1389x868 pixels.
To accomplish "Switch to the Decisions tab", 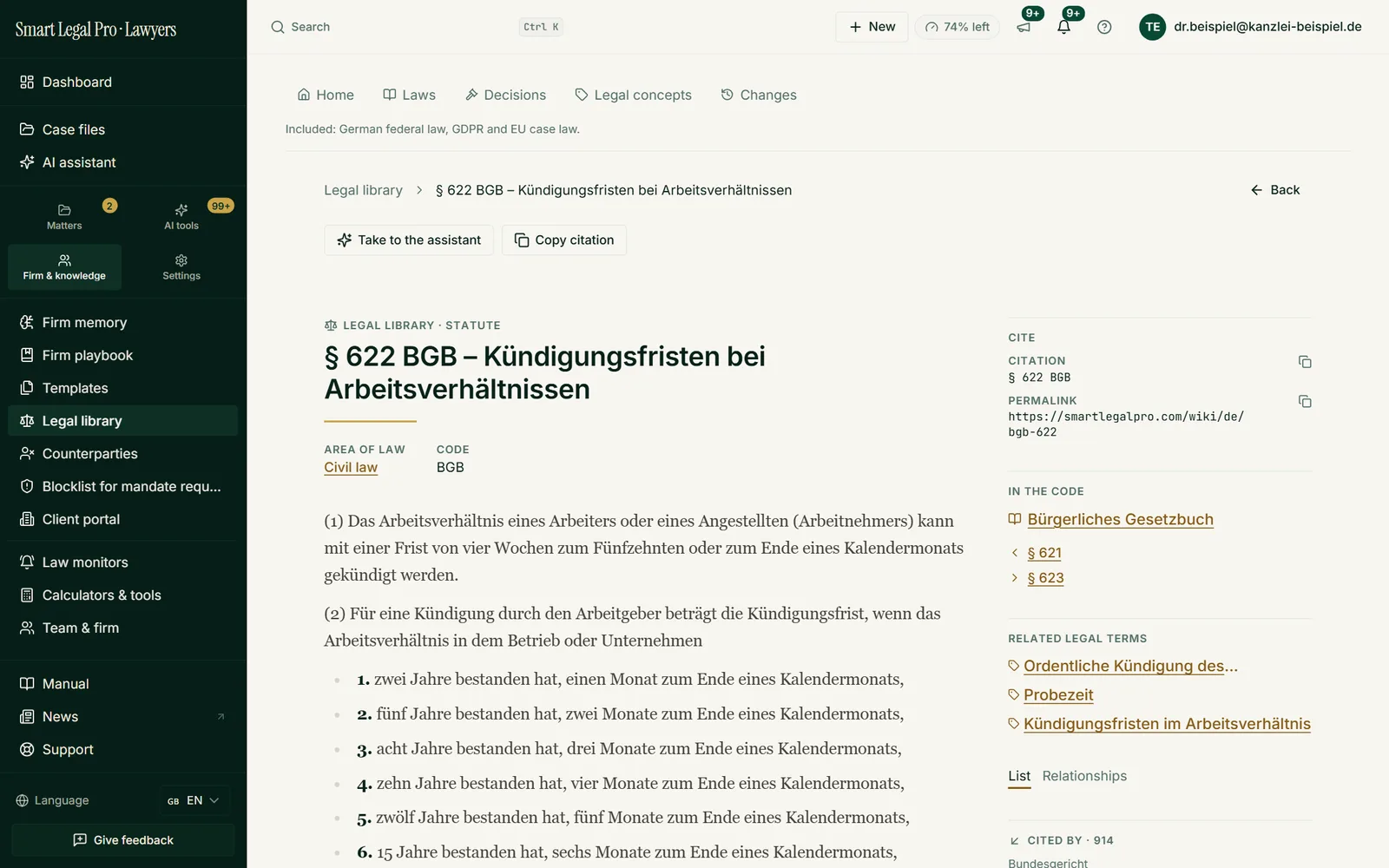I will 506,95.
